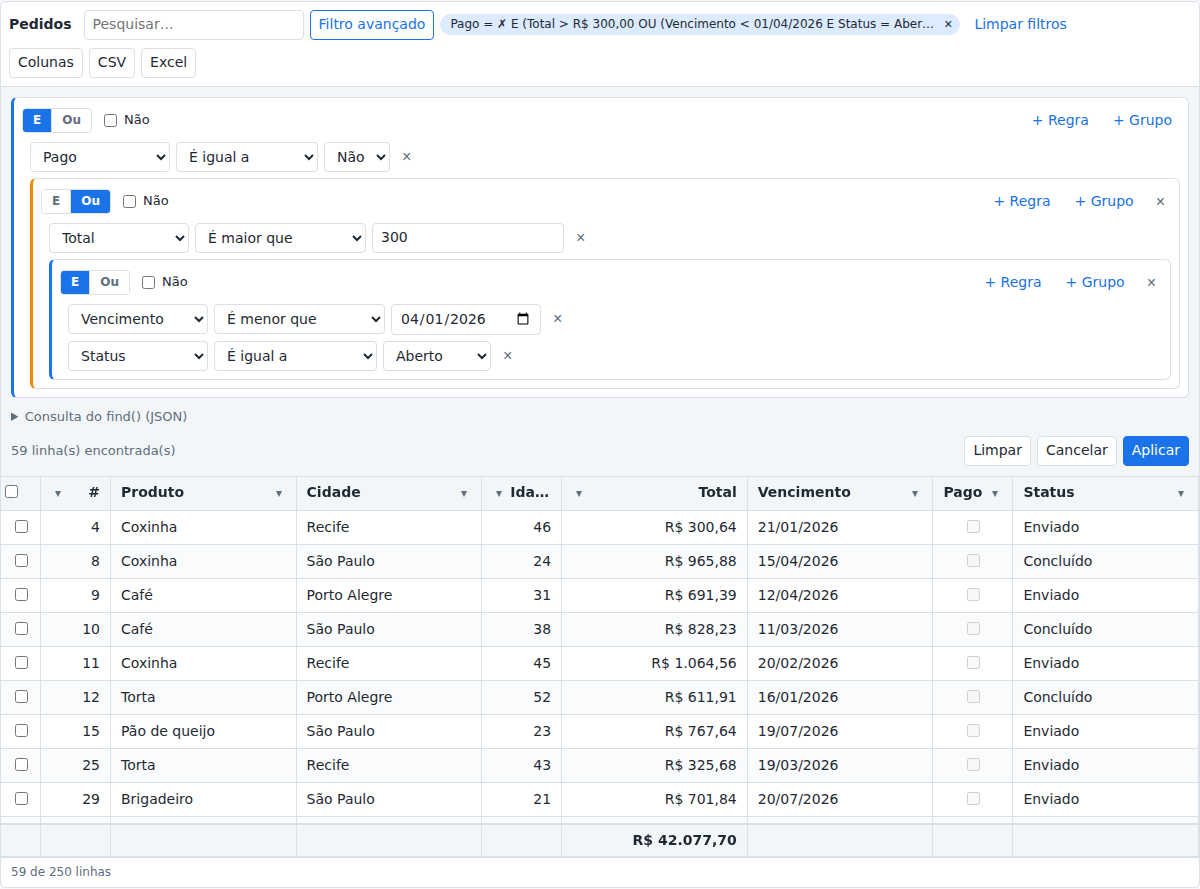
Task: Open the Cidade column filter arrow
Action: point(464,493)
